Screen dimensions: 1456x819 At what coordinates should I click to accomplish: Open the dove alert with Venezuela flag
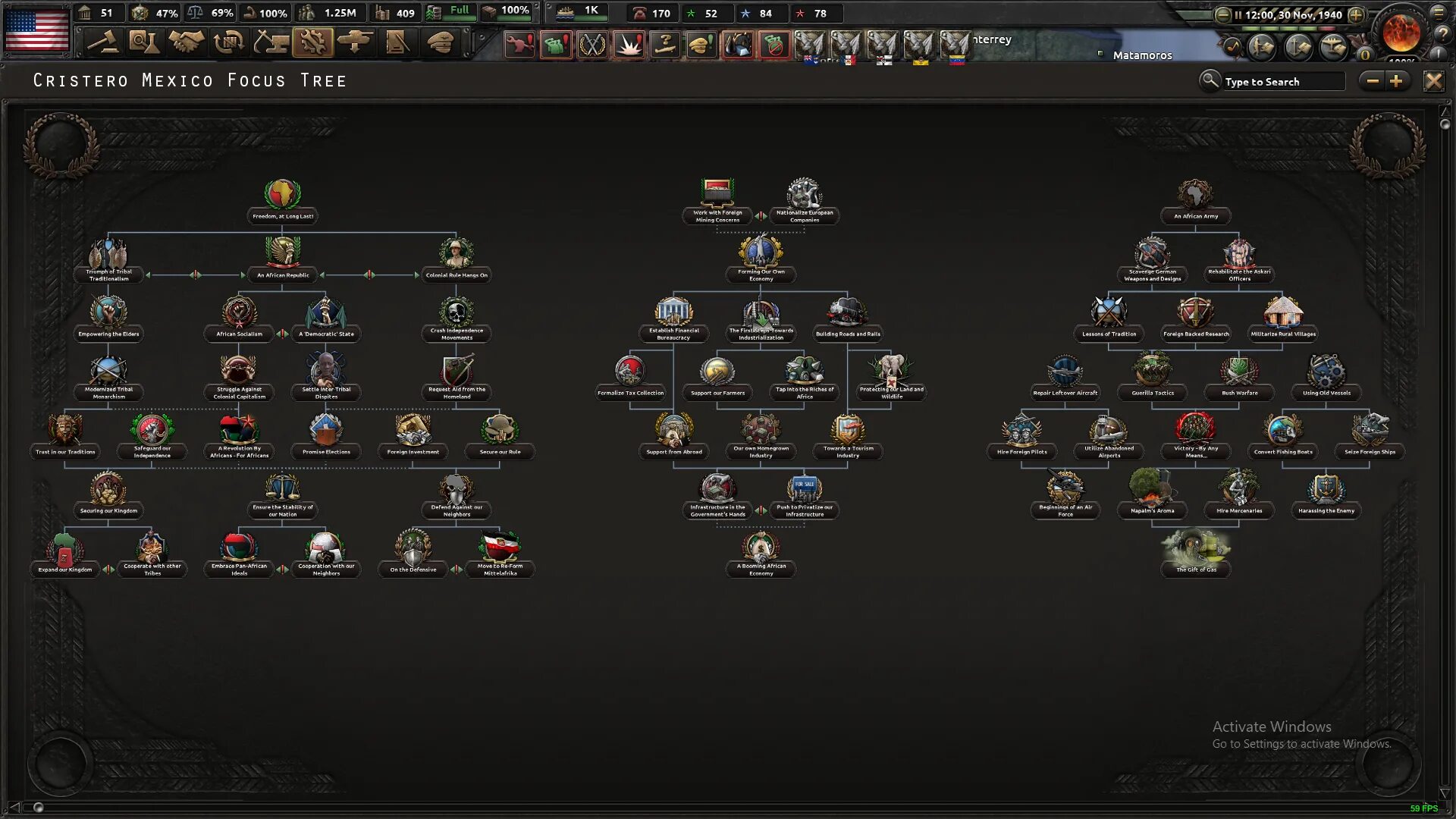coord(955,47)
